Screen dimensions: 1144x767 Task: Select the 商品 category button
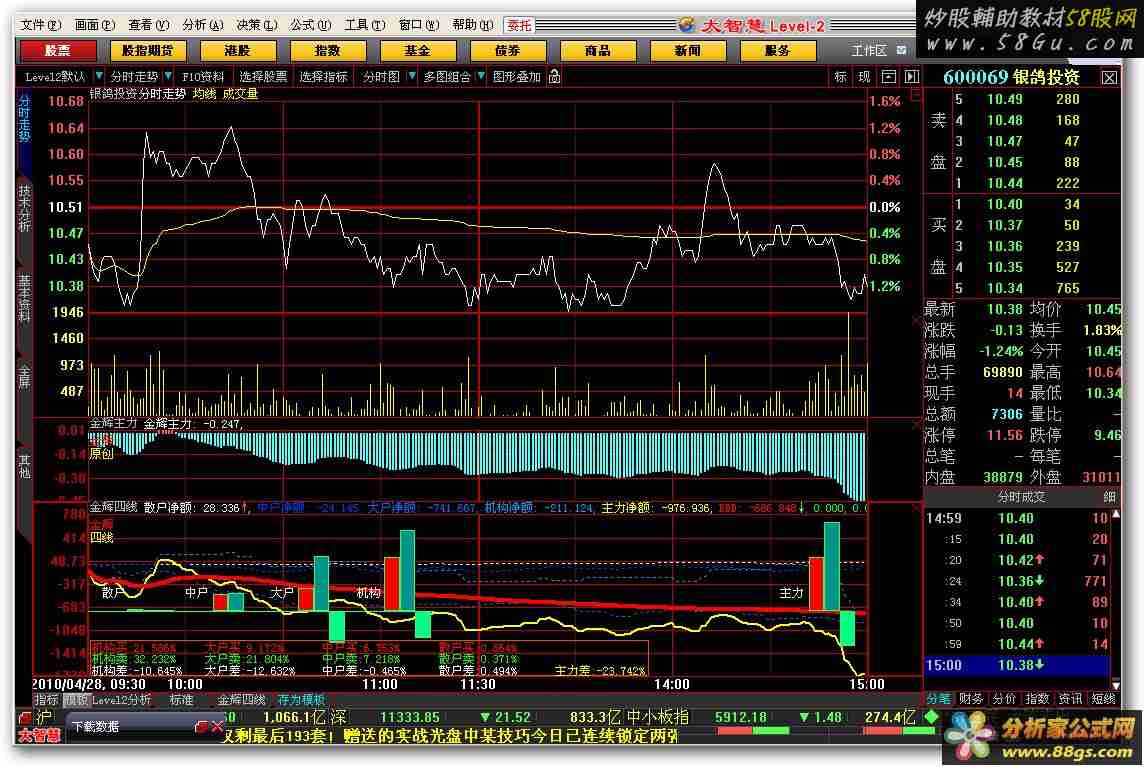pyautogui.click(x=598, y=50)
